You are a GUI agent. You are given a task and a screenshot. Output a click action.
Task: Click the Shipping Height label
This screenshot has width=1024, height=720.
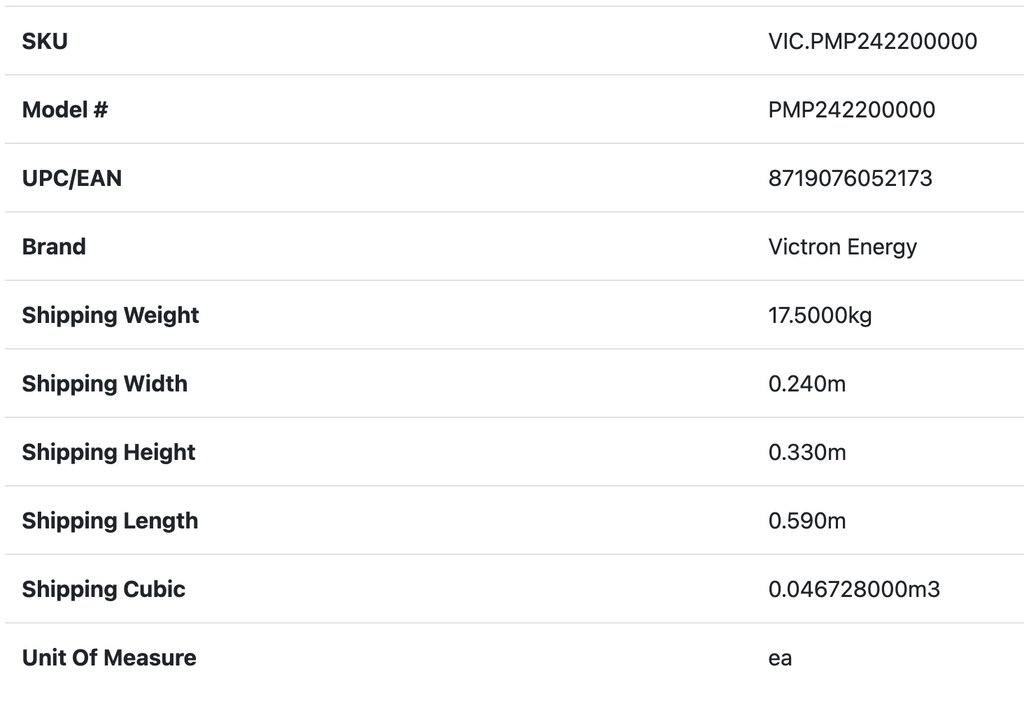point(109,452)
